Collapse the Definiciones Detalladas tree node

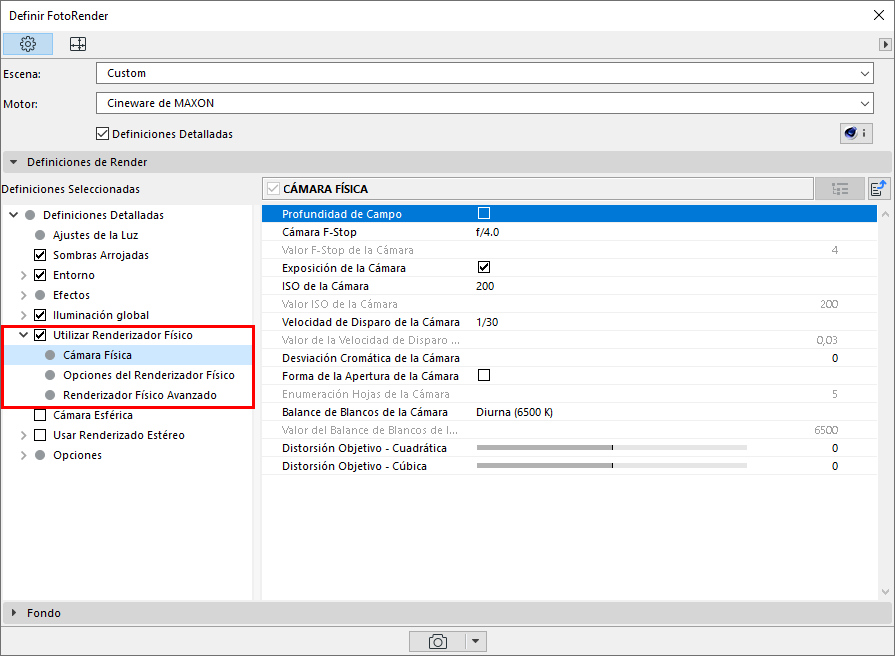pos(14,215)
